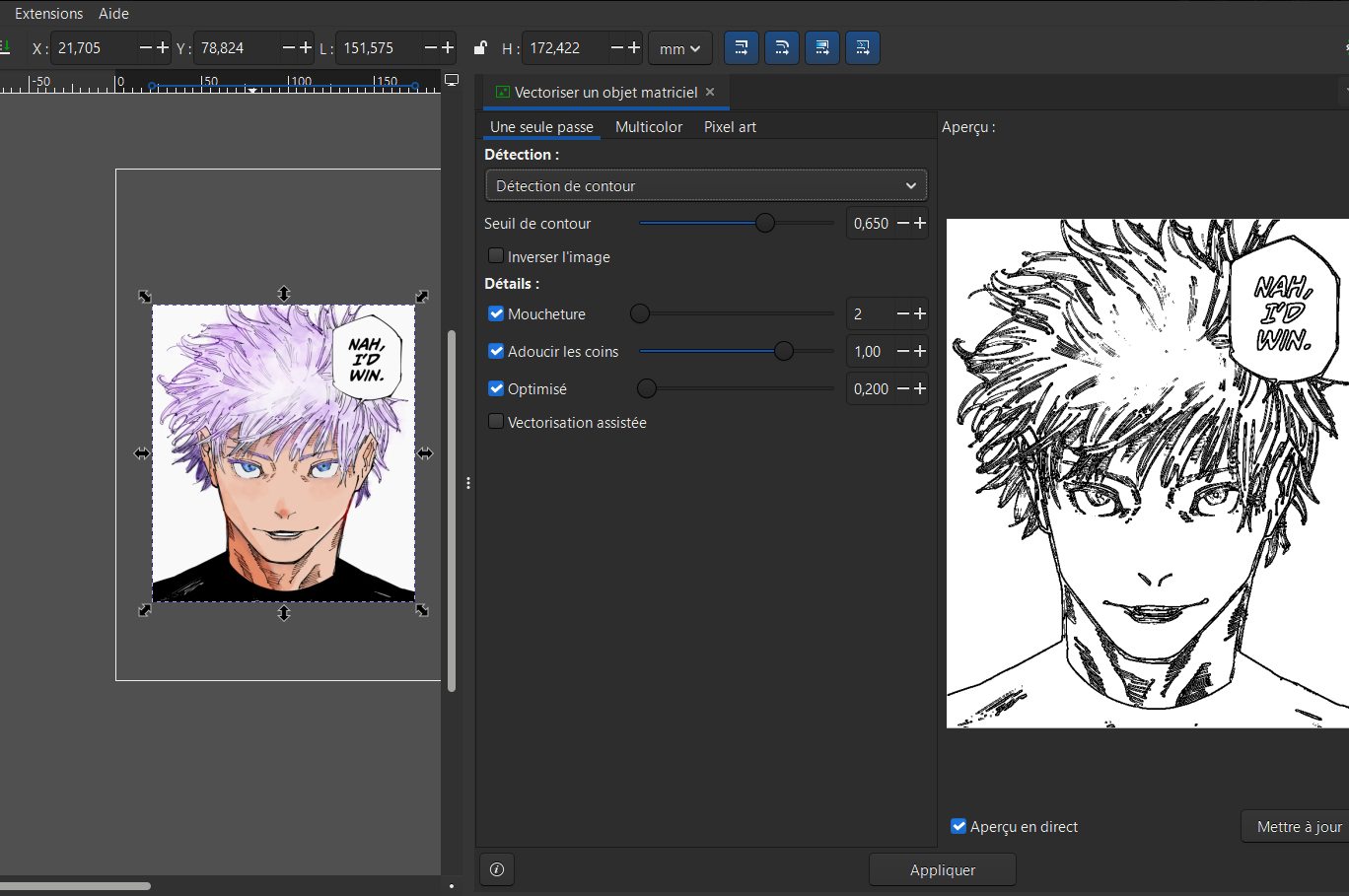Viewport: 1349px width, 896px height.
Task: Increase width L with plus button
Action: pyautogui.click(x=448, y=47)
